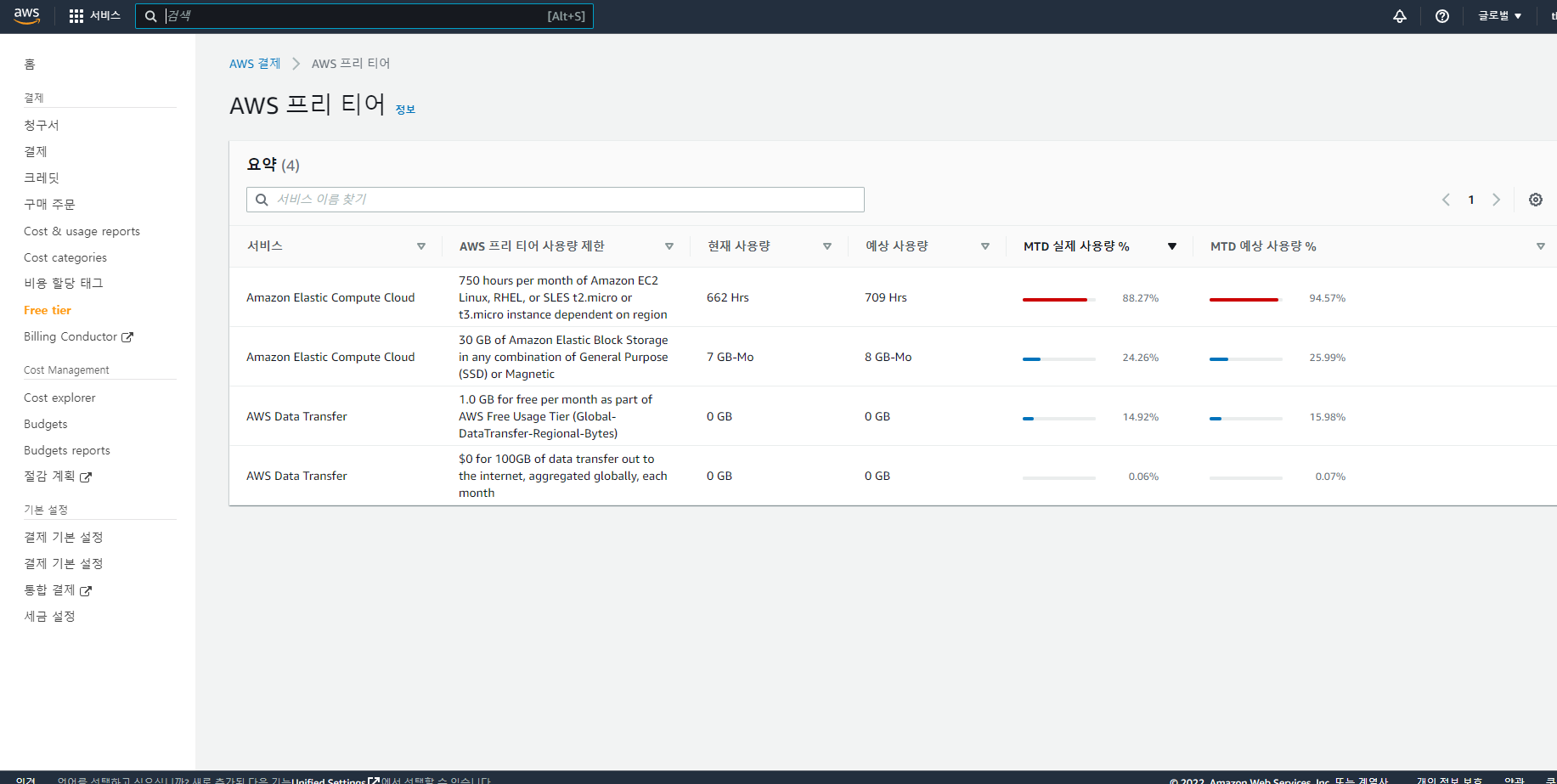Viewport: 1557px width, 784px height.
Task: Click the 24.26% actual usage progress bar
Action: tap(1059, 359)
